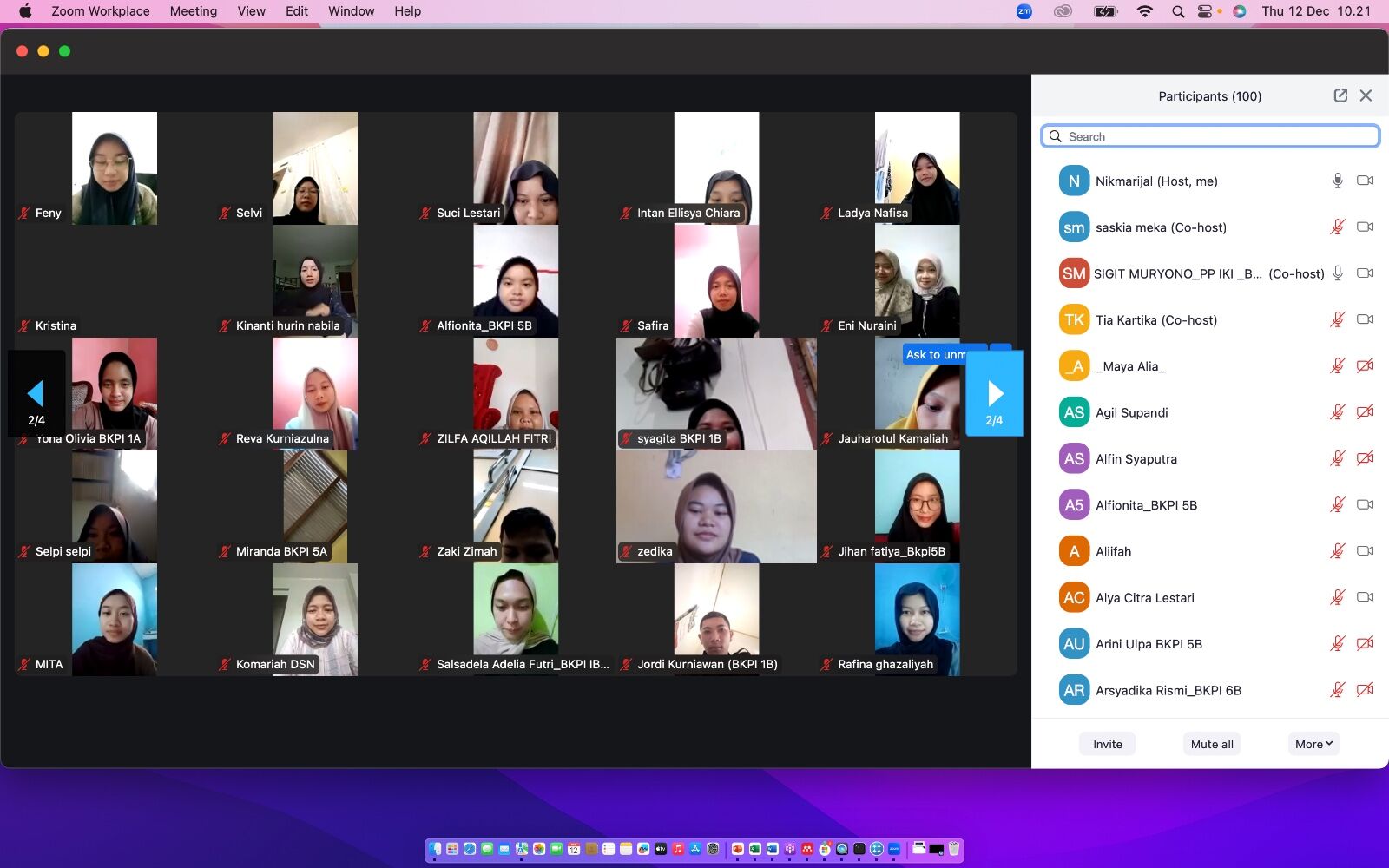The image size is (1389, 868).
Task: Click Arsyadika Rismi_BKPI 6B's camera-off icon
Action: pyautogui.click(x=1365, y=690)
